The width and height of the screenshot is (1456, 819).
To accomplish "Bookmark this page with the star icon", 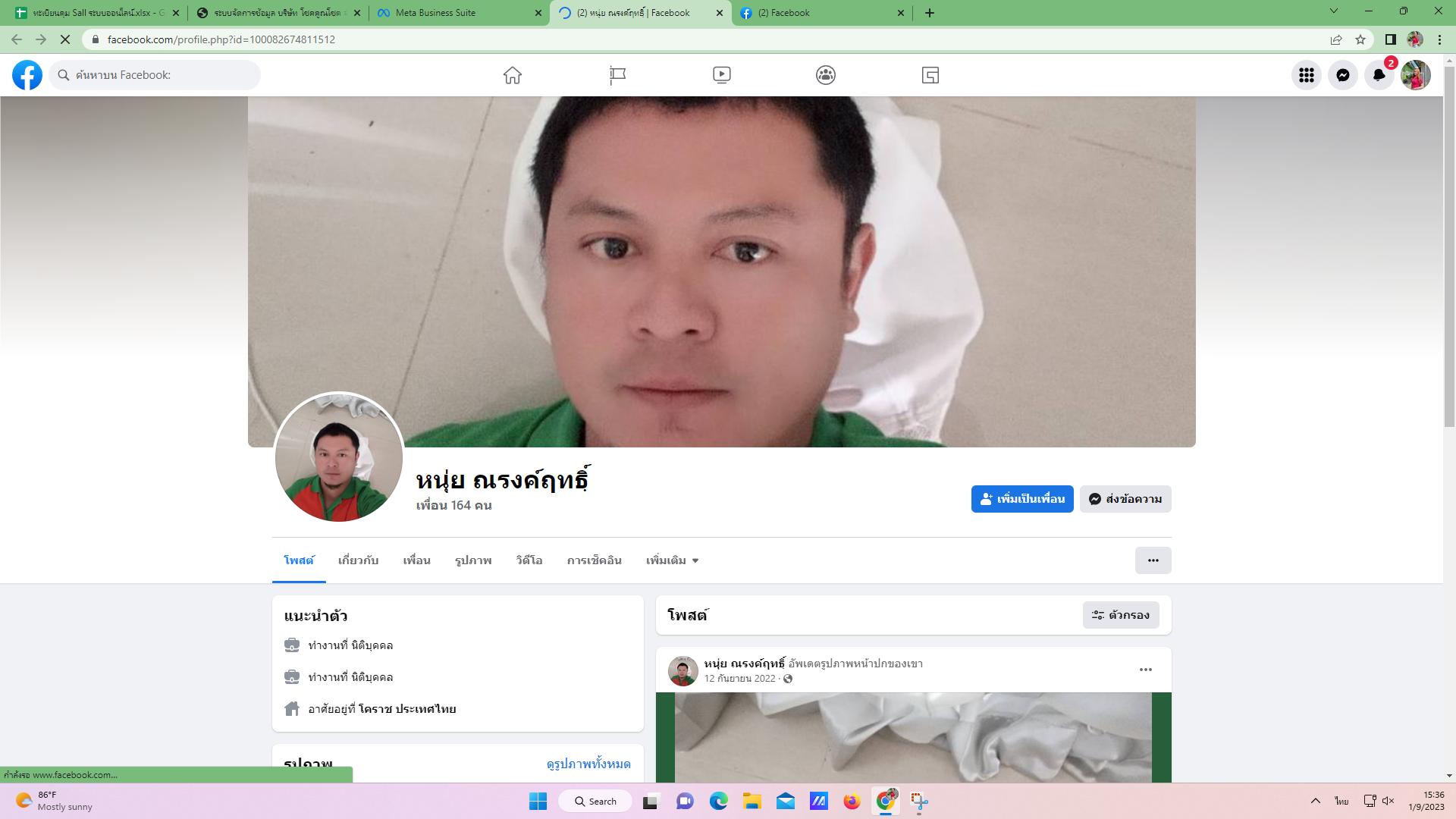I will [1360, 39].
